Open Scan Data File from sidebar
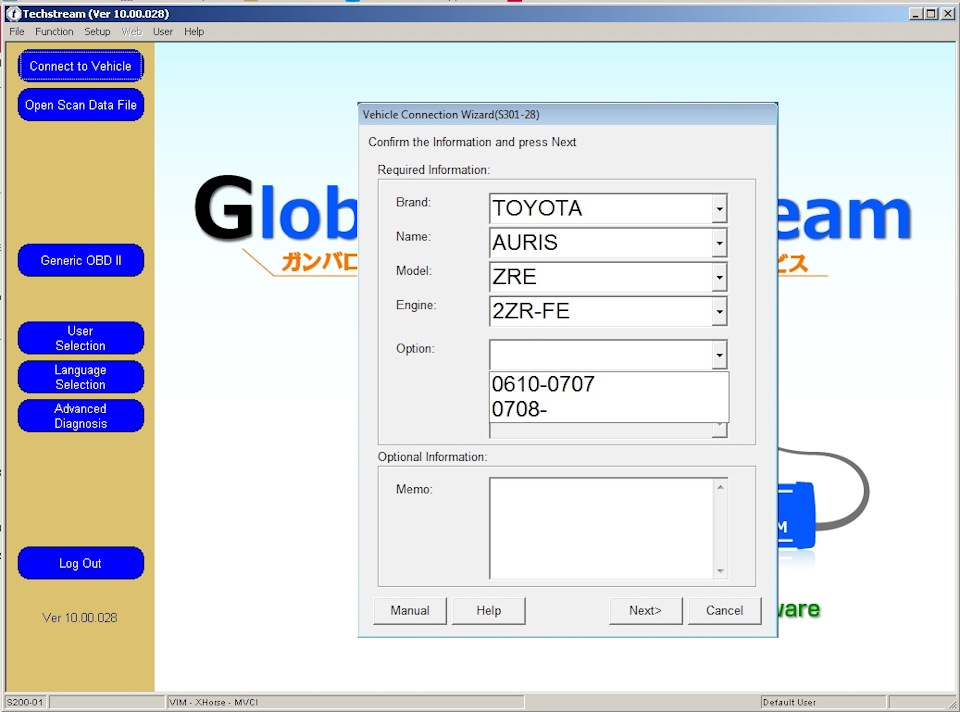Image resolution: width=960 pixels, height=712 pixels. (x=80, y=105)
